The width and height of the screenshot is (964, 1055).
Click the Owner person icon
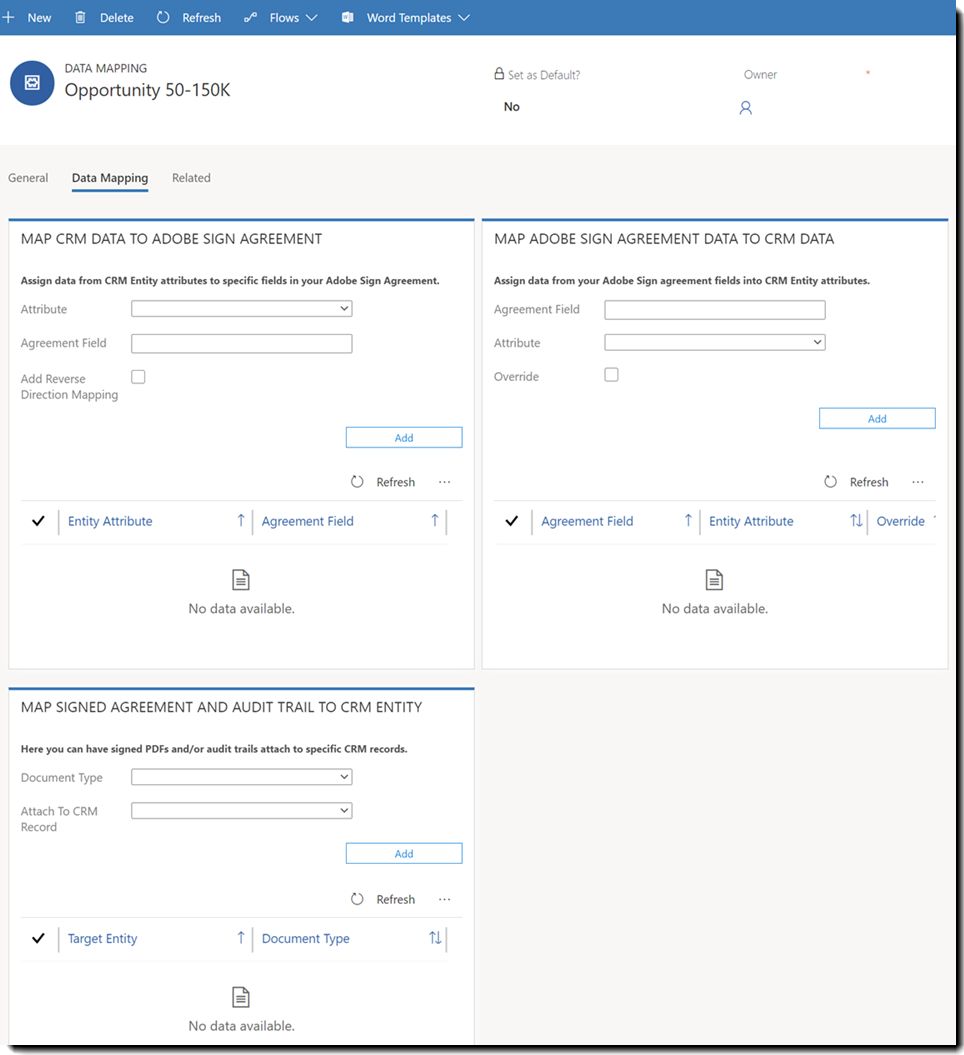point(745,108)
